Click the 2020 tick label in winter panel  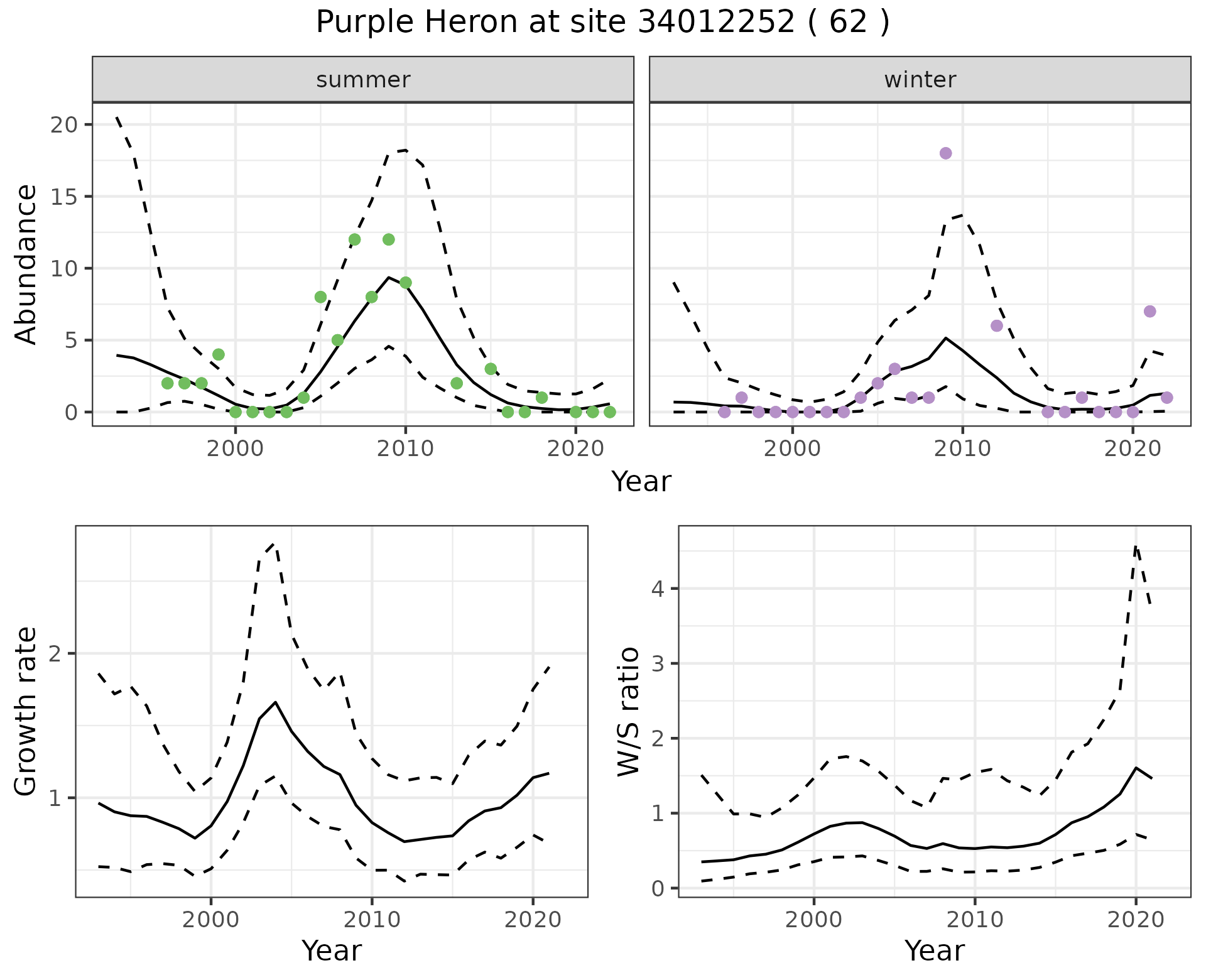(x=1132, y=449)
